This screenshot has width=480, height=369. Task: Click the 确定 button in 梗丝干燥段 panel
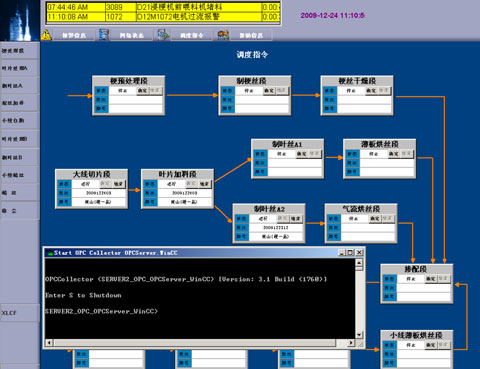pos(371,90)
